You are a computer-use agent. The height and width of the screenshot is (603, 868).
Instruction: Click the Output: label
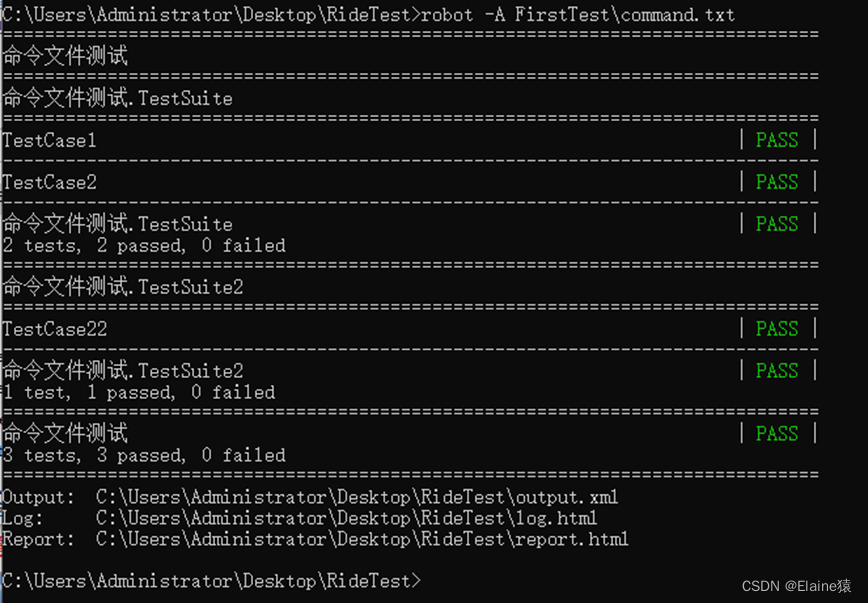click(38, 497)
